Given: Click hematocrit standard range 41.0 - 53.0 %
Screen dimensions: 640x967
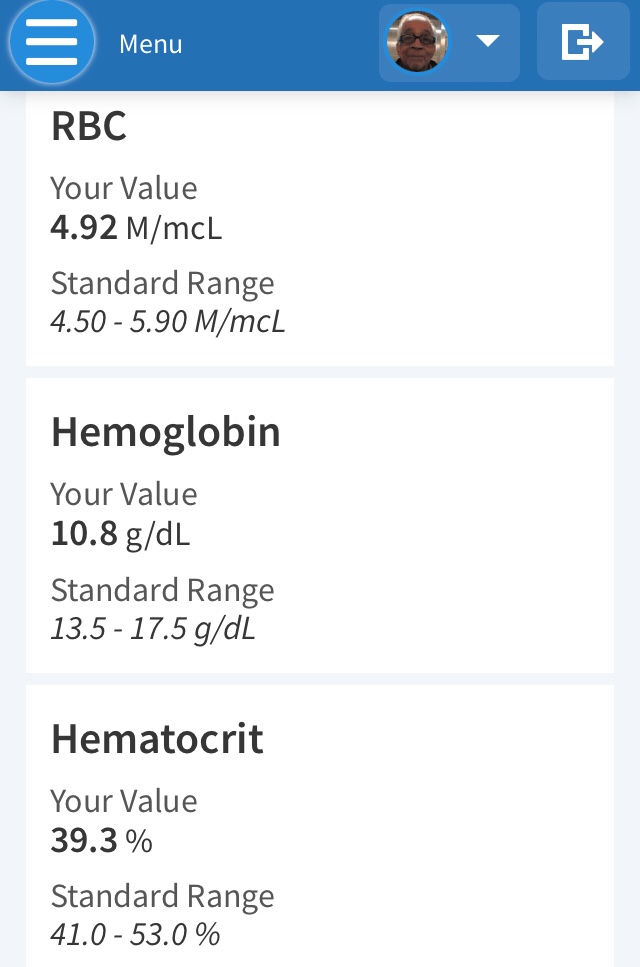Looking at the screenshot, I should click(x=135, y=935).
